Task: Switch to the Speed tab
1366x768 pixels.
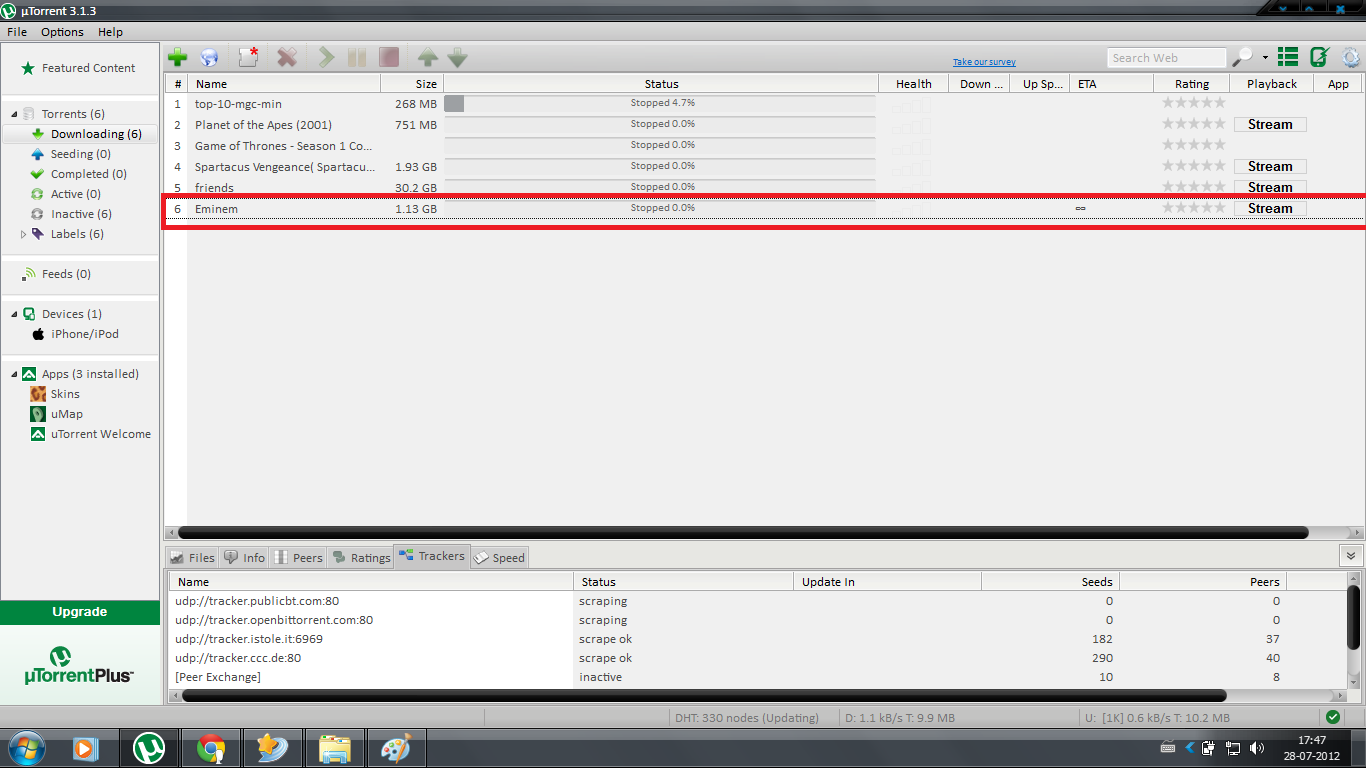Action: [499, 557]
